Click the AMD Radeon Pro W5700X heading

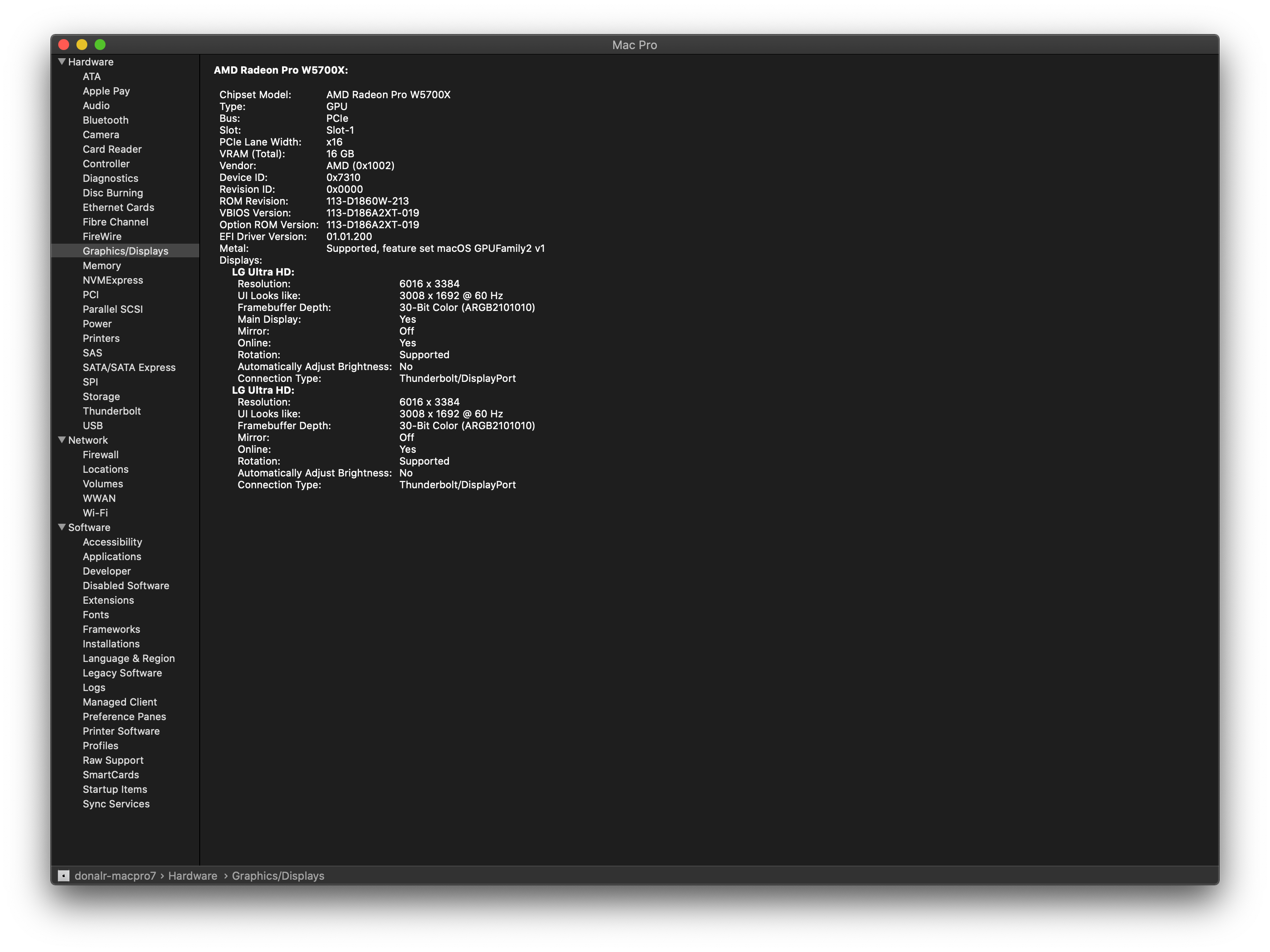pyautogui.click(x=281, y=70)
